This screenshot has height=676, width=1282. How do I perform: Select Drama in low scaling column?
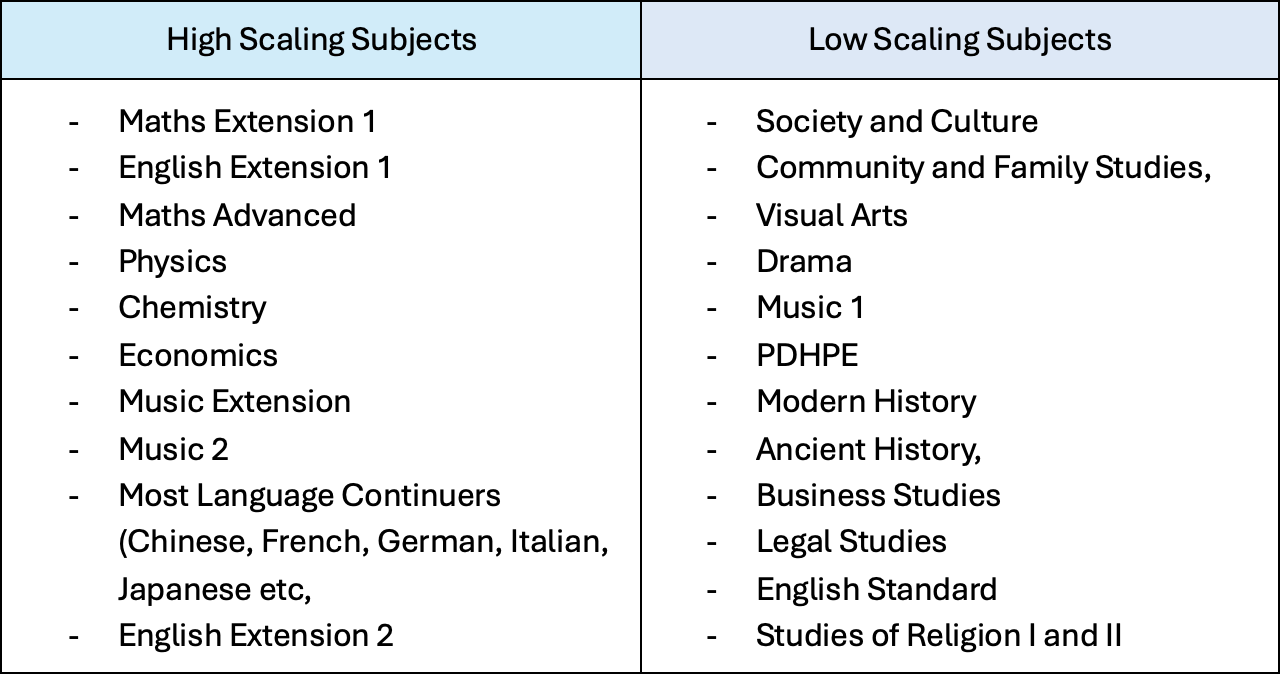804,262
